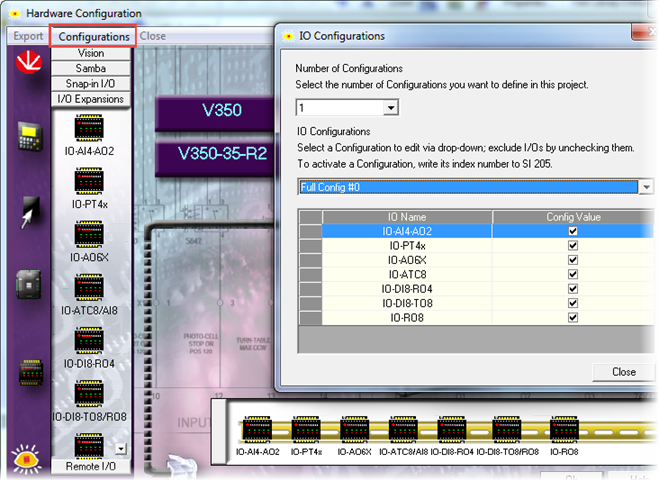This screenshot has width=659, height=481.
Task: Uncheck IO-DI8-TO8 config value checkbox
Action: (572, 303)
